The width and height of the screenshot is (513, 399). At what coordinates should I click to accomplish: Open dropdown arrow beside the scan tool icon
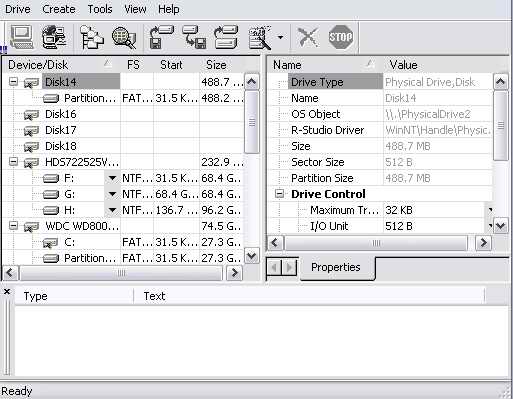[281, 37]
